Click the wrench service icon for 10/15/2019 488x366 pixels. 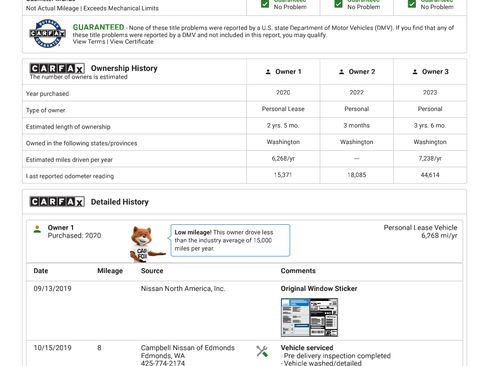point(262,351)
